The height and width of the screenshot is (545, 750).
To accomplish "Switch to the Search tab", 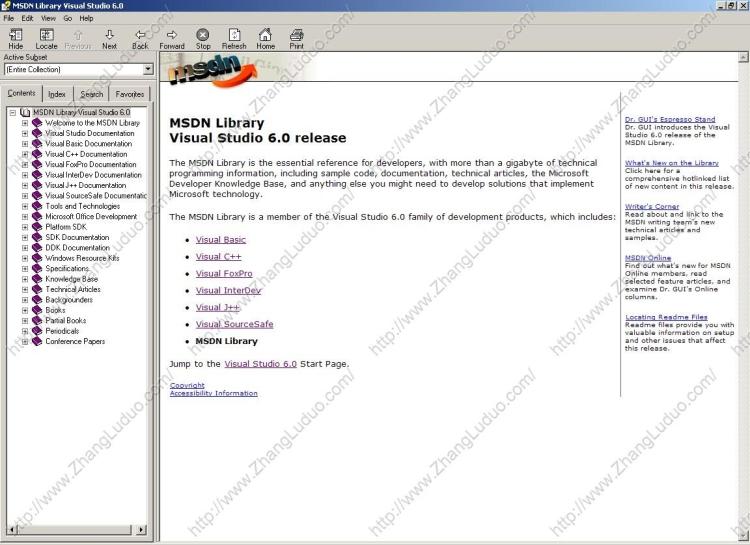I will point(91,94).
